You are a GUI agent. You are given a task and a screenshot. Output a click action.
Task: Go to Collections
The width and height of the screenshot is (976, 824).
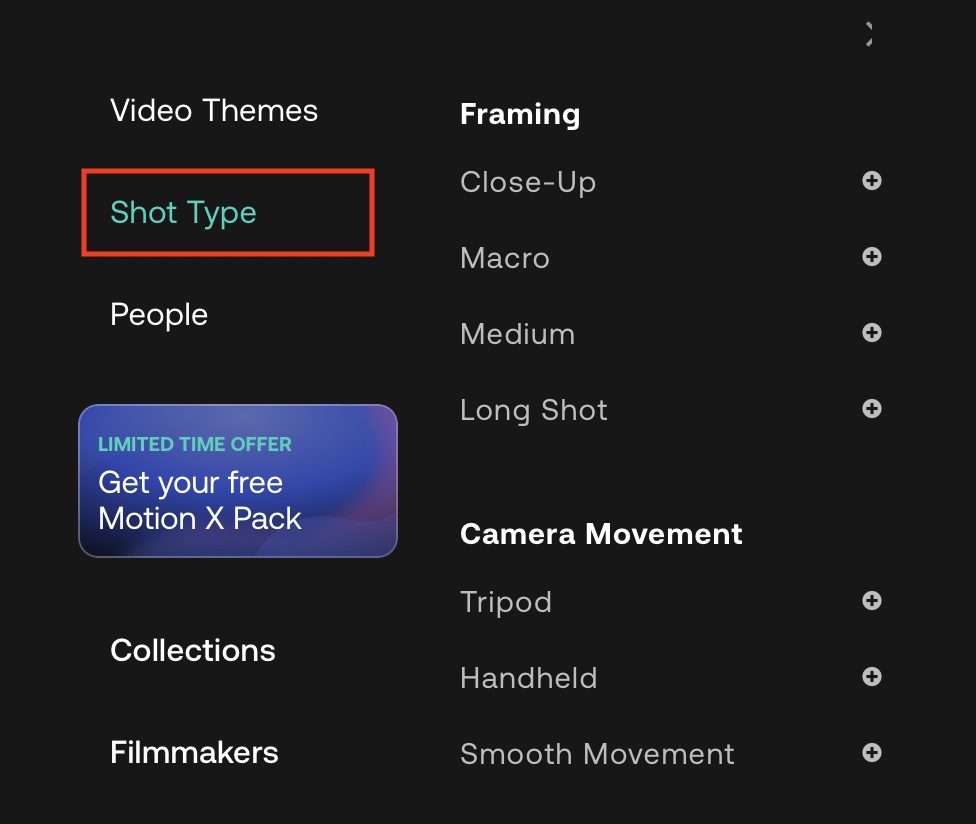coord(193,650)
